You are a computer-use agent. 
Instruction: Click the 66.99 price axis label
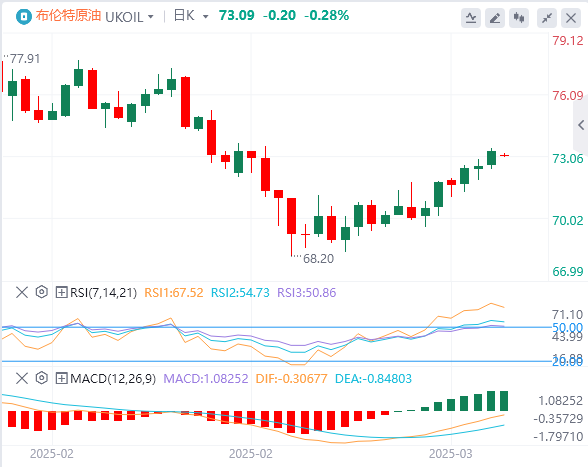[x=568, y=271]
